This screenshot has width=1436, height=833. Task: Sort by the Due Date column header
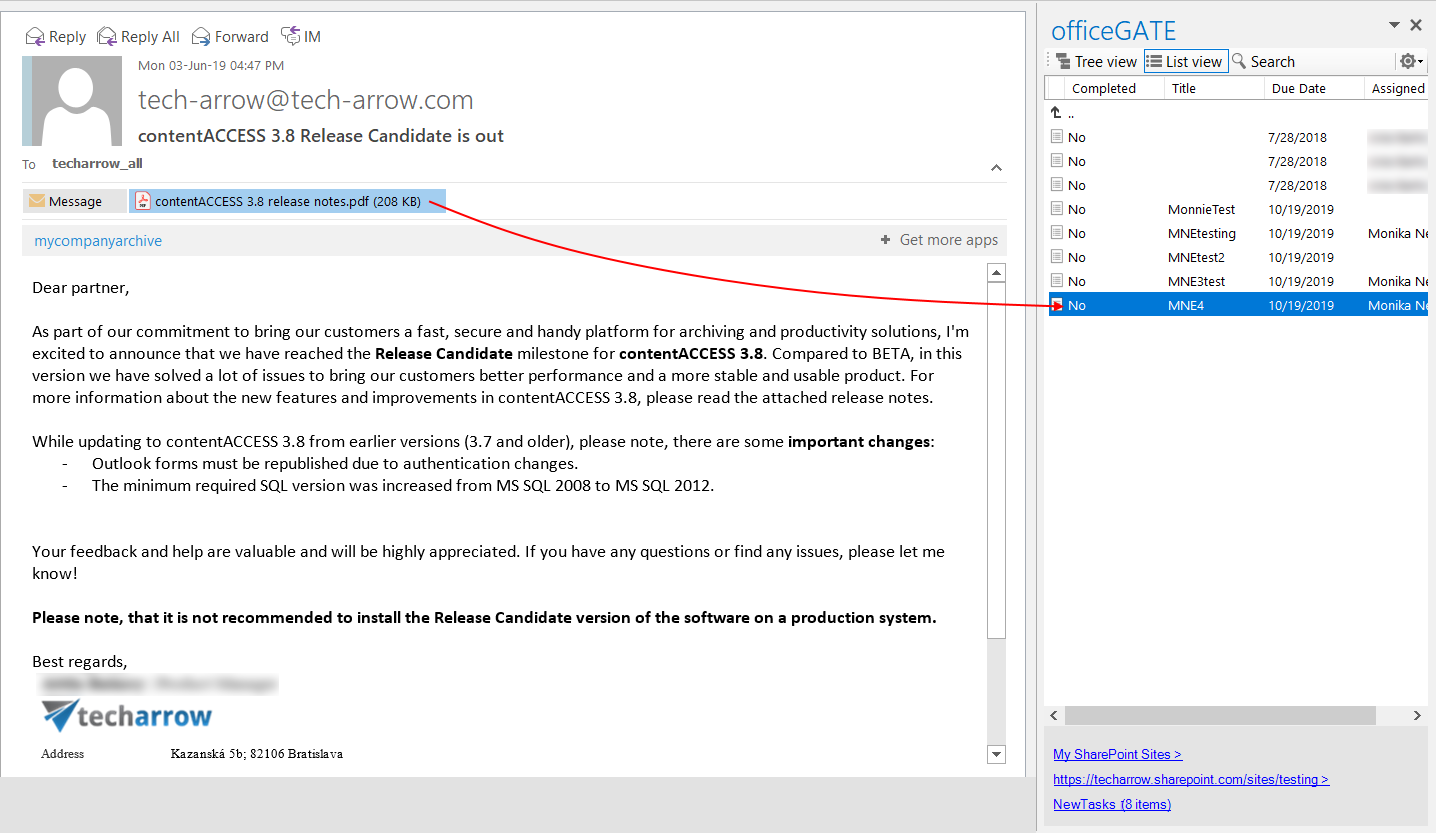click(x=1315, y=89)
